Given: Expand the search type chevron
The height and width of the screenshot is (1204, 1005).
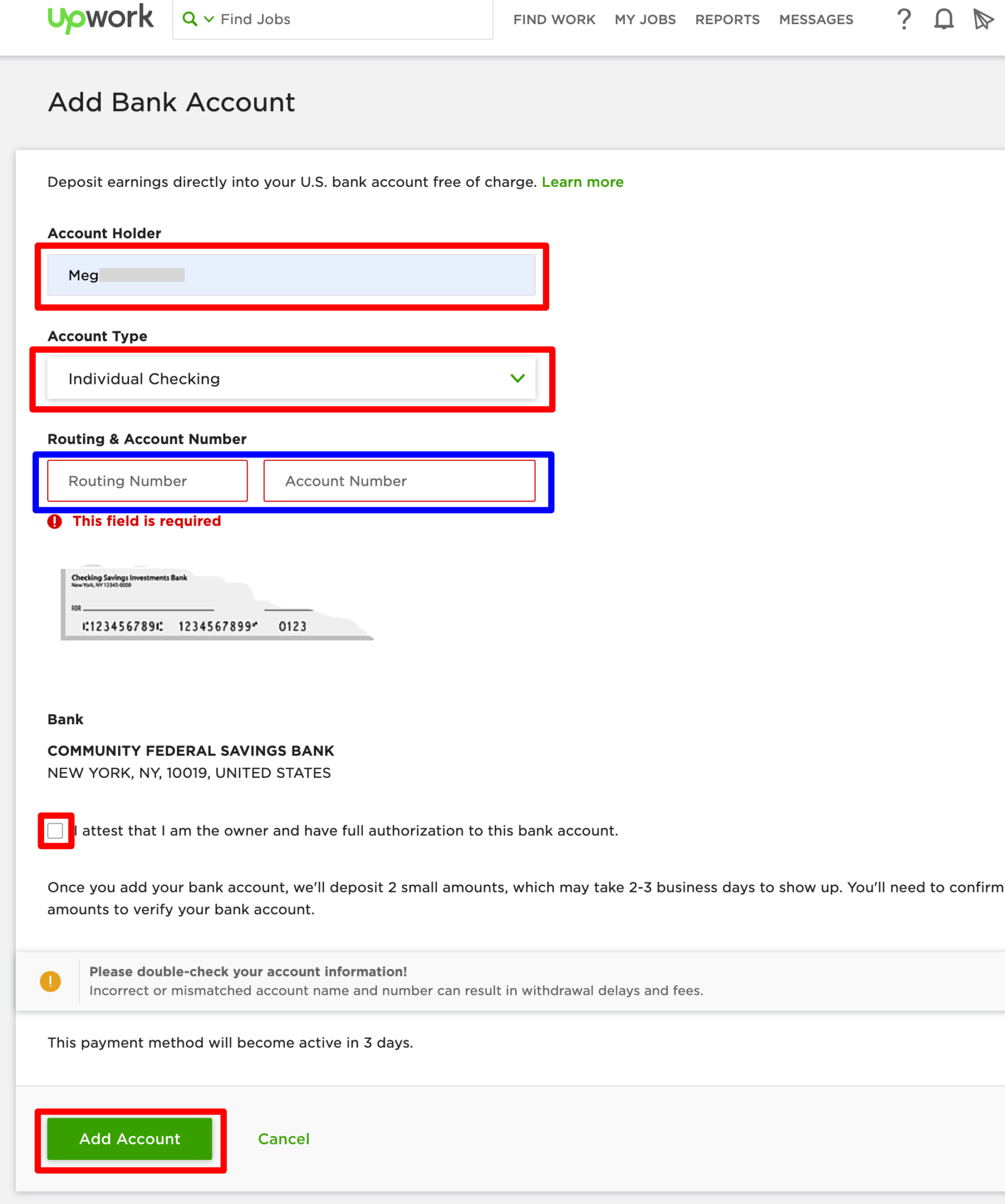Looking at the screenshot, I should [x=209, y=19].
